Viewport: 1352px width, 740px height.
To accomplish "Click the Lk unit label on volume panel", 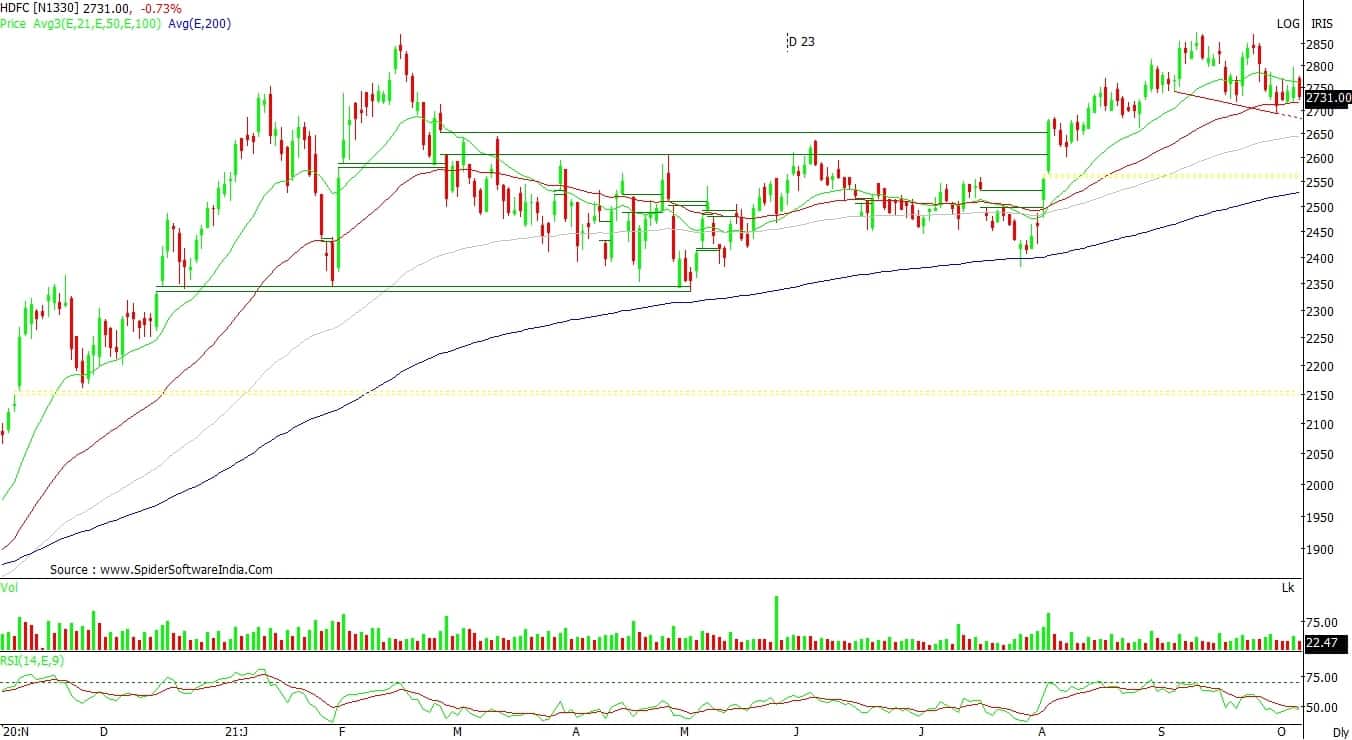I will [x=1288, y=588].
